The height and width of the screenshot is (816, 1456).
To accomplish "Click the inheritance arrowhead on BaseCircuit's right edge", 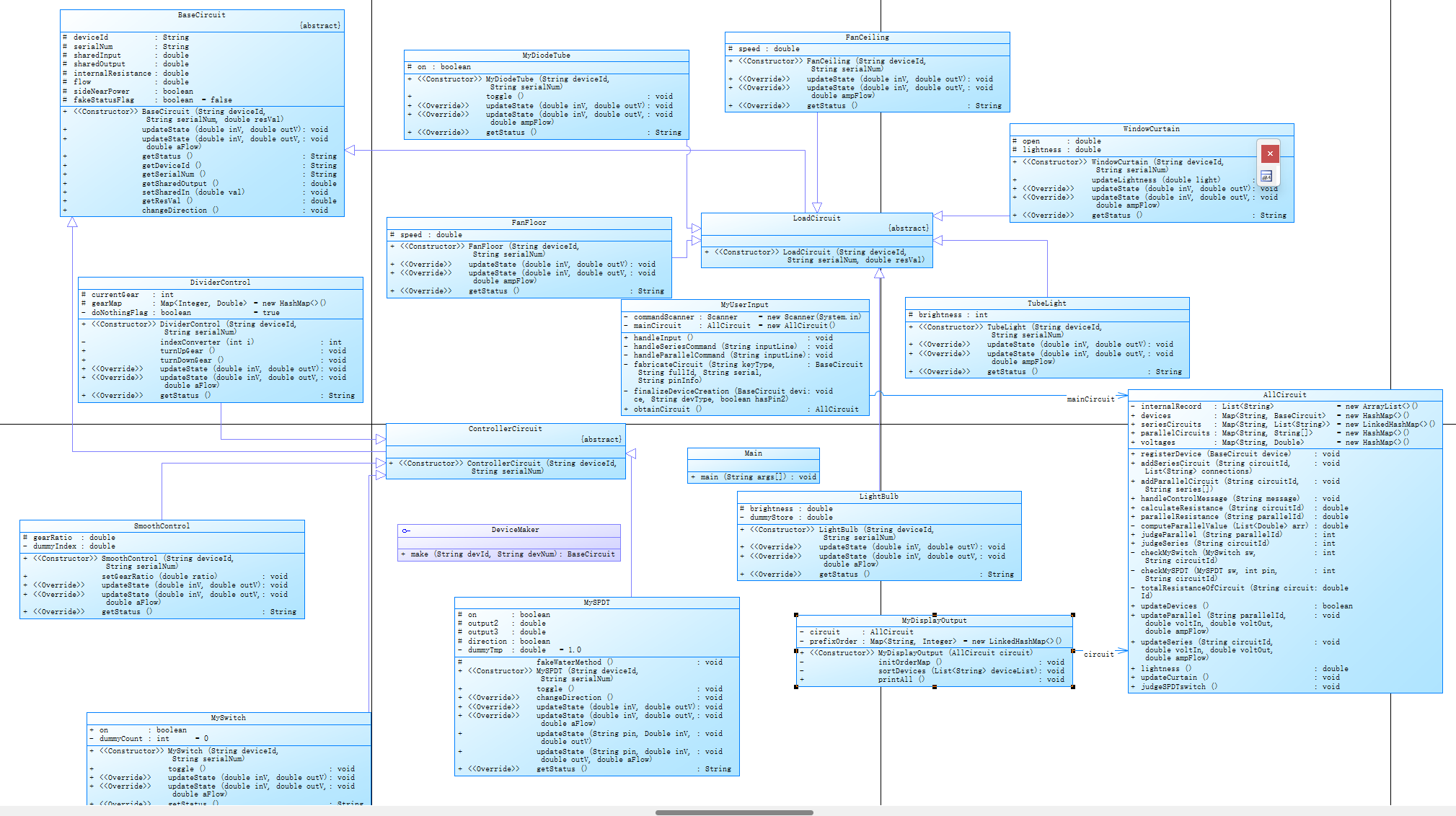I will [x=350, y=150].
